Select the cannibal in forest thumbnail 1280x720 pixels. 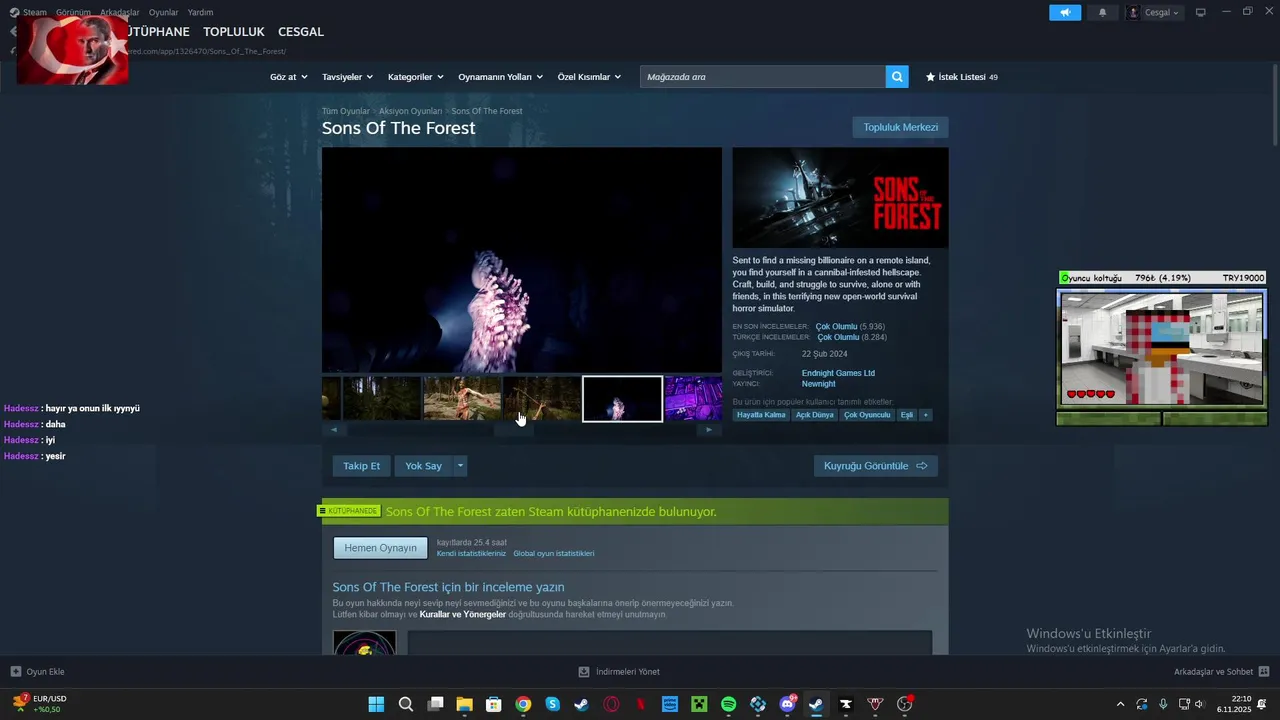462,399
